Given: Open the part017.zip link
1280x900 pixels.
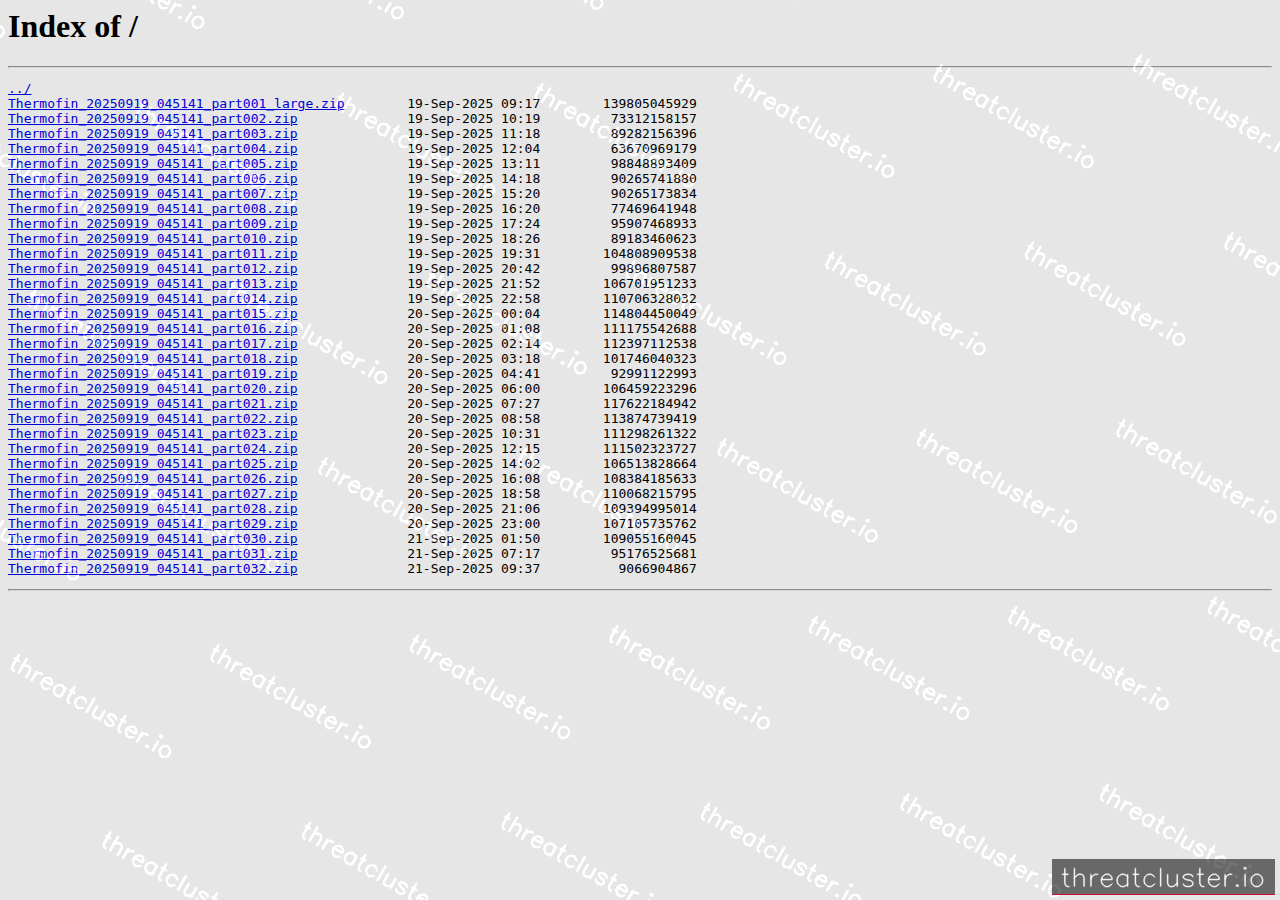Looking at the screenshot, I should pyautogui.click(x=153, y=344).
